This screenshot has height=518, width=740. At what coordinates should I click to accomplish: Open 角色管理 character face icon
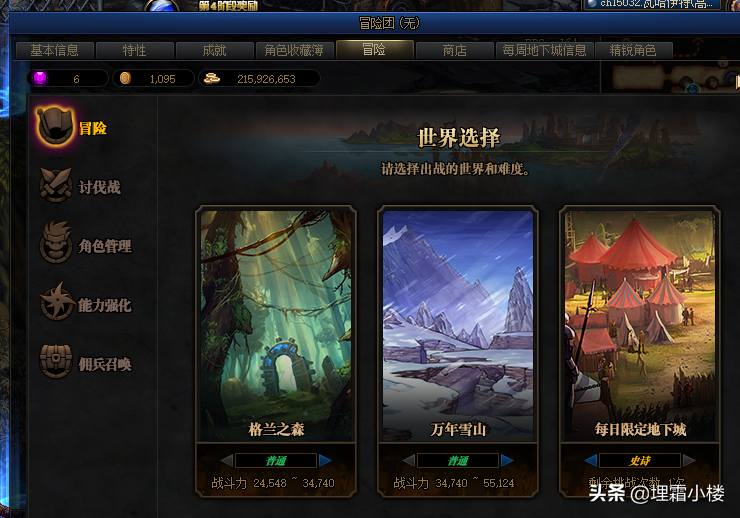coord(56,243)
